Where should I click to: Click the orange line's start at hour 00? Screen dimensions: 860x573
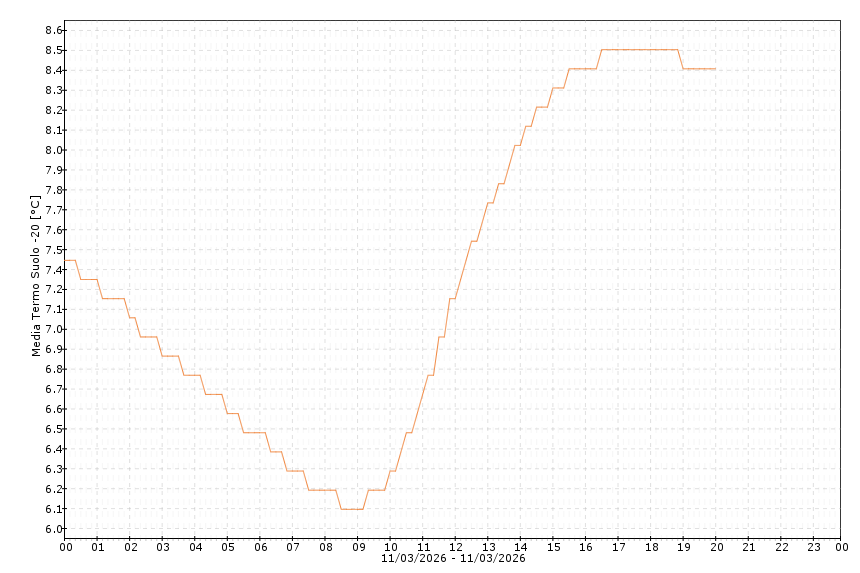pos(66,260)
